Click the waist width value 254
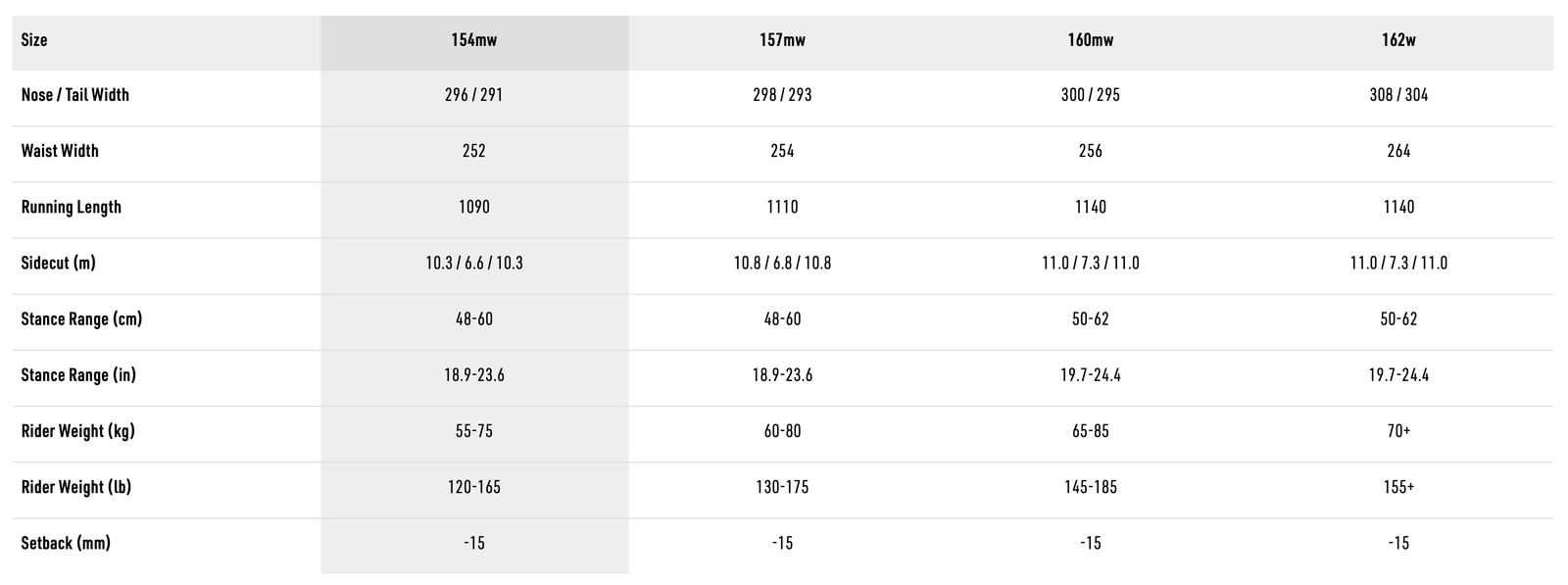Screen dimensions: 1568x585 [x=782, y=151]
